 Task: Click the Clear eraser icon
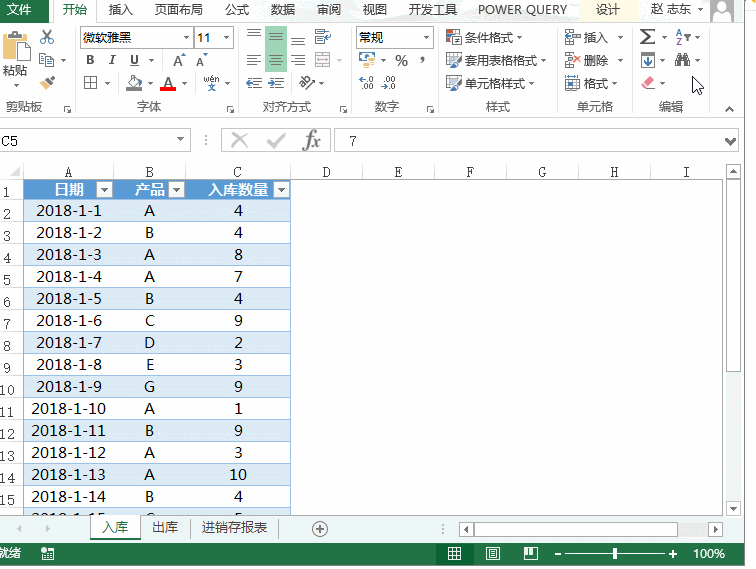[x=648, y=84]
